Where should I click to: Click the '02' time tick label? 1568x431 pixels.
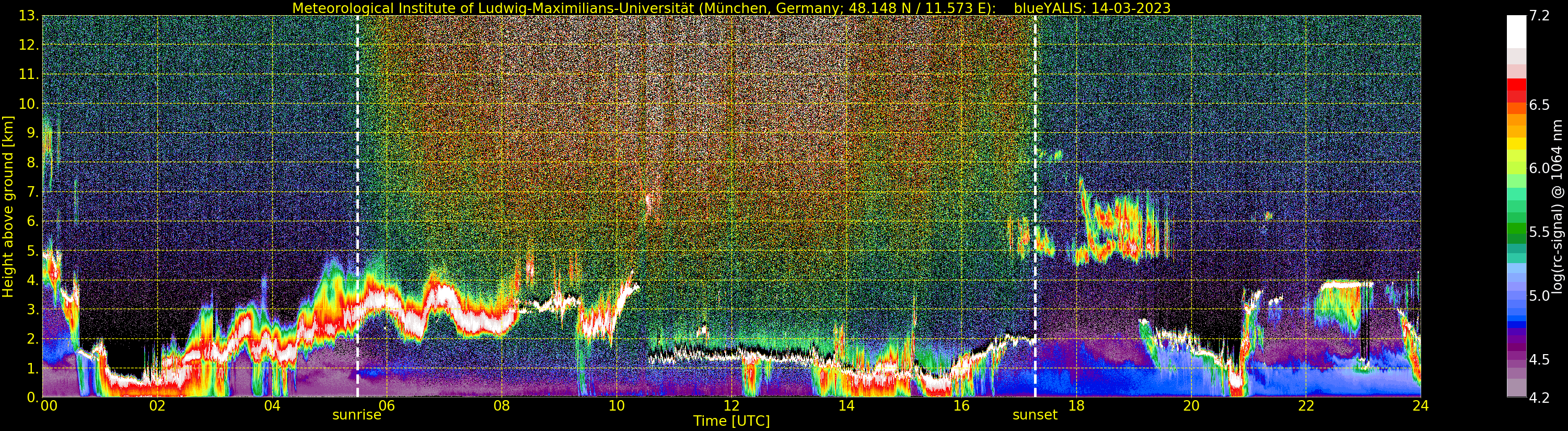click(x=157, y=406)
